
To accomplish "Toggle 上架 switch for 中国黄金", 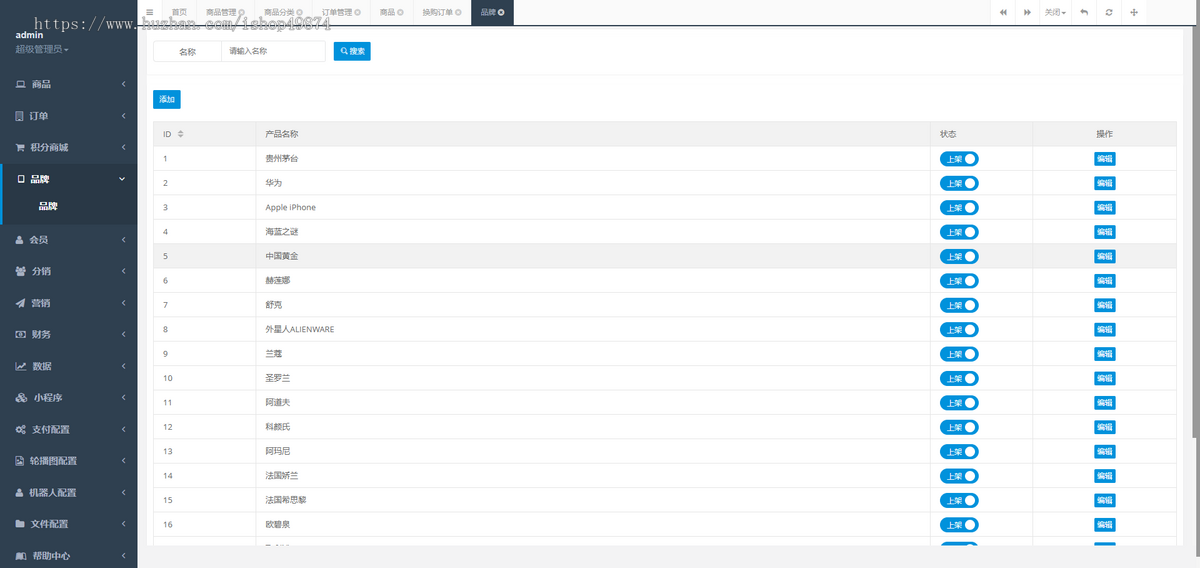I will point(959,256).
